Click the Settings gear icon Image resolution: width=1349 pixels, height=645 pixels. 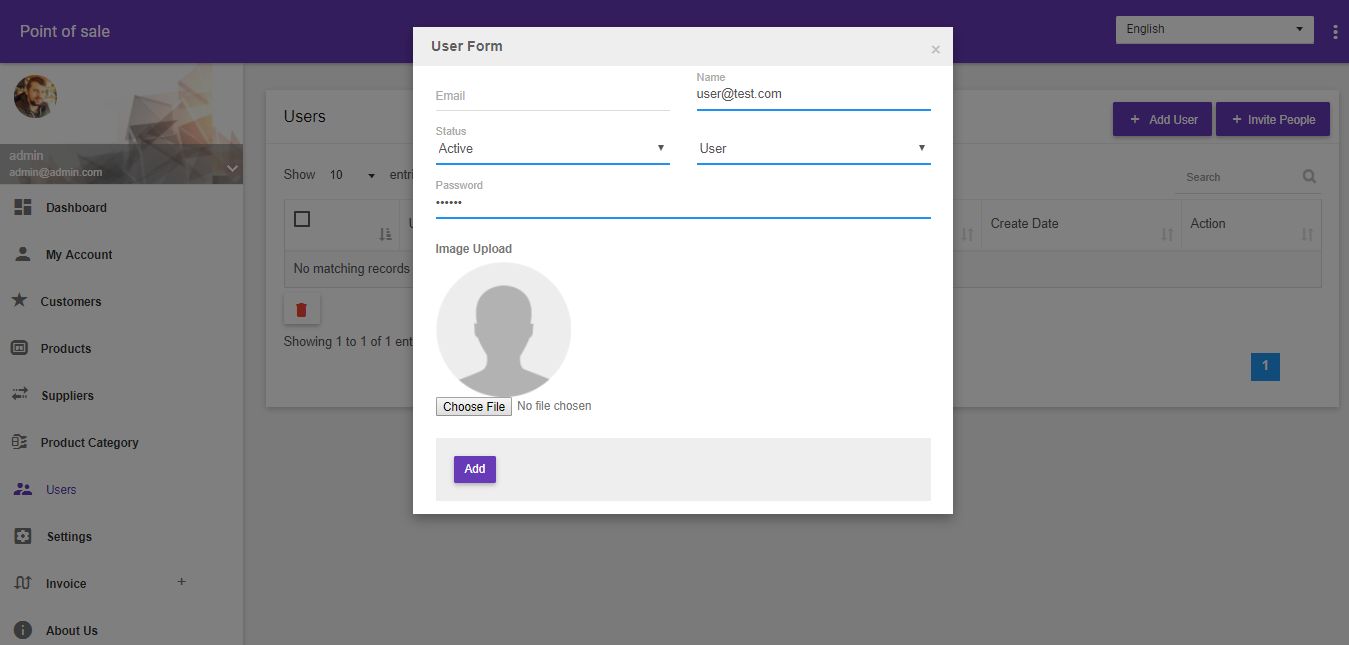23,536
